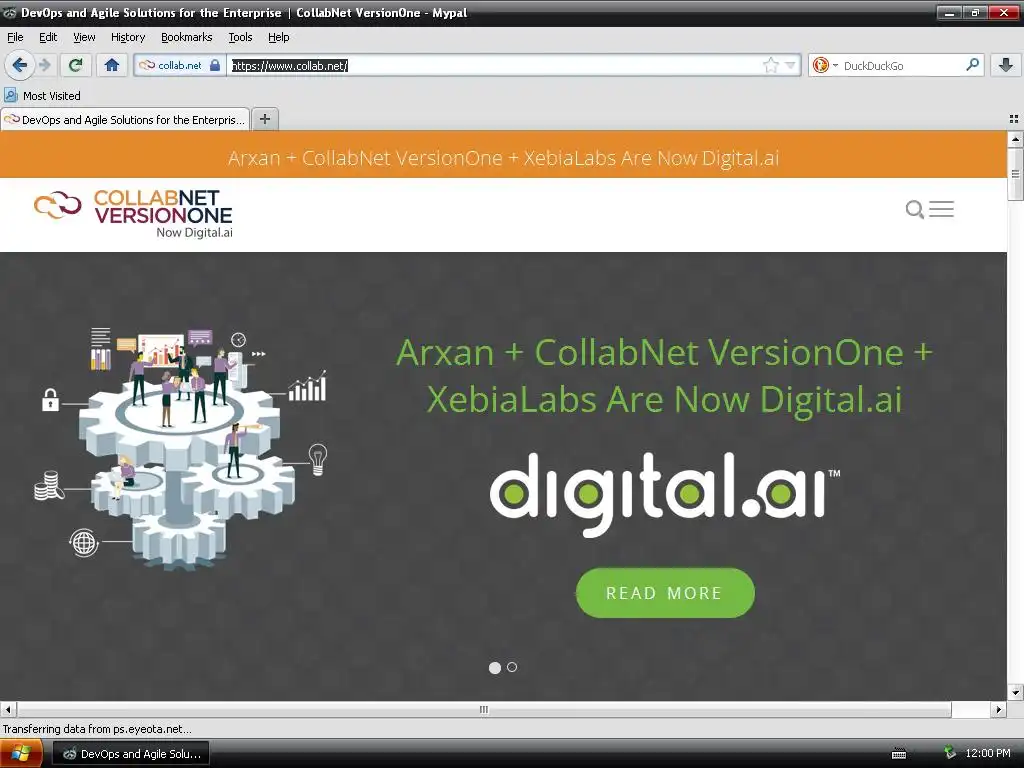Click the green Arxan + CollabNet headline
This screenshot has width=1024, height=768.
[664, 376]
